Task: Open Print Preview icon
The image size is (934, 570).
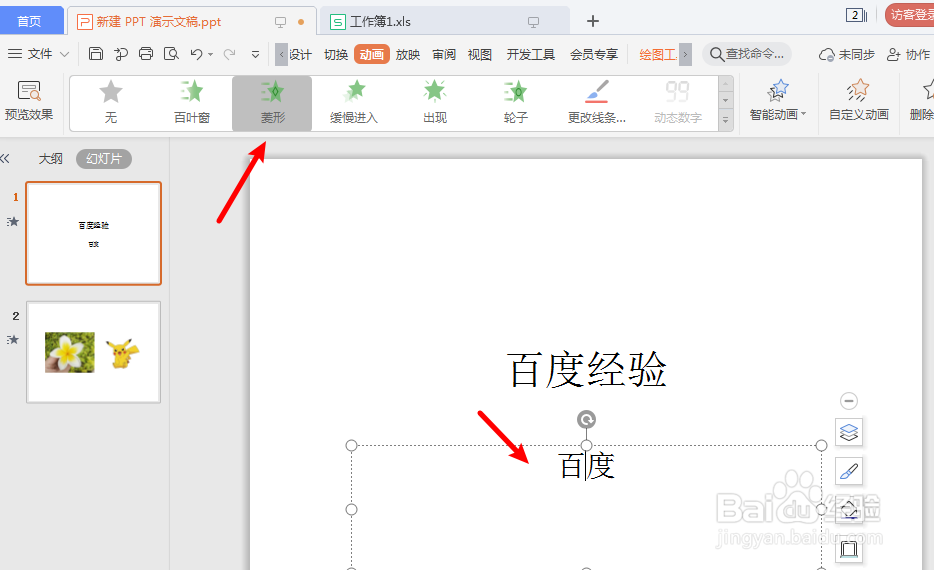Action: pyautogui.click(x=171, y=54)
